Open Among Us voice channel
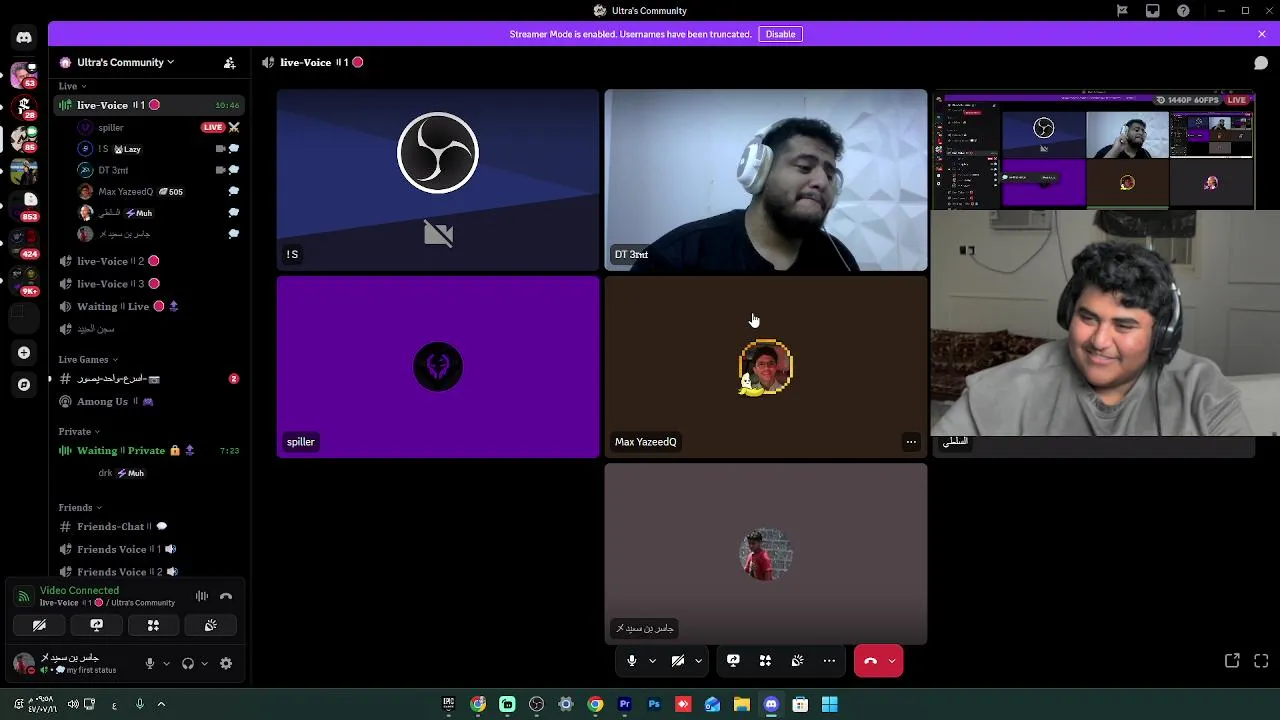Viewport: 1280px width, 720px height. (x=149, y=401)
